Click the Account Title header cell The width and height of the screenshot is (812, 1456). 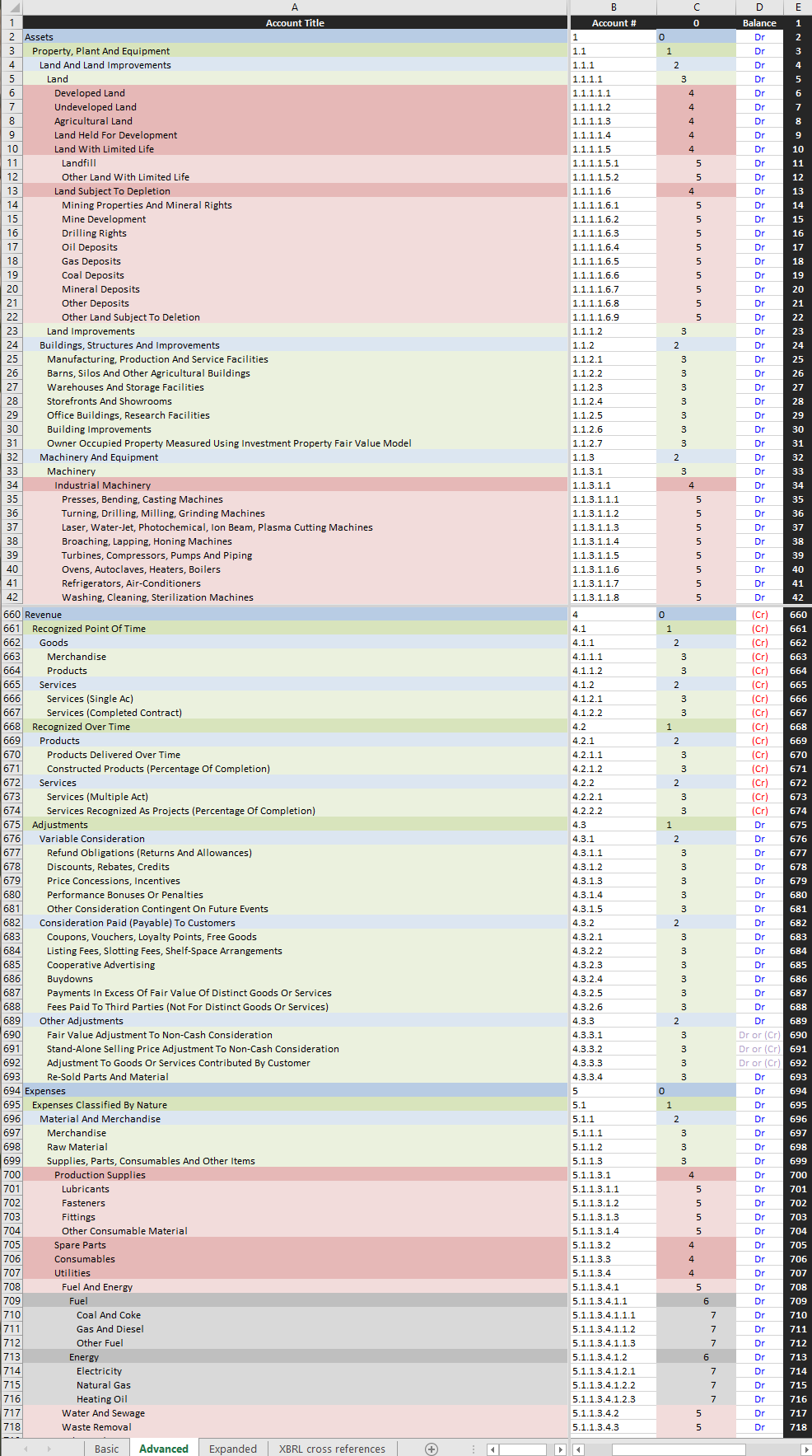(x=295, y=23)
